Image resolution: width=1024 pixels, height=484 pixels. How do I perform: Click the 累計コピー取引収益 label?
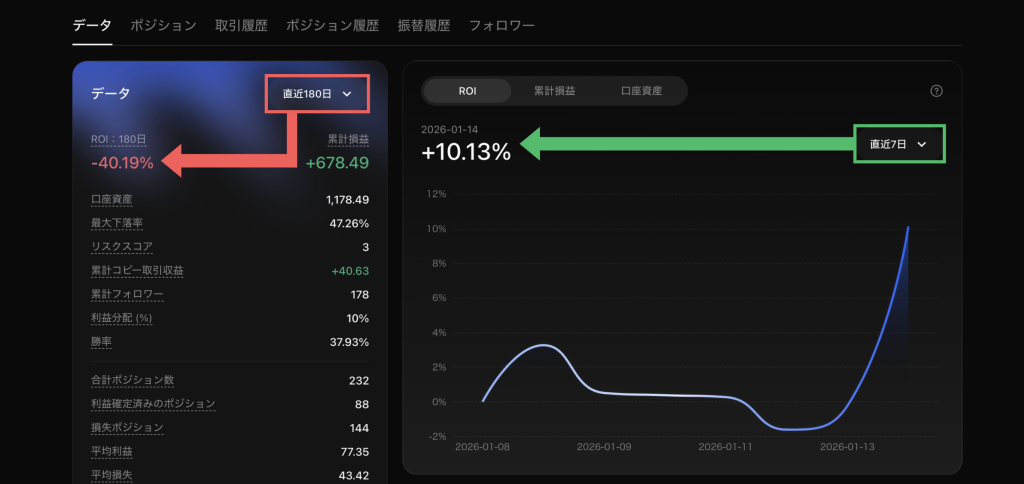[x=137, y=271]
